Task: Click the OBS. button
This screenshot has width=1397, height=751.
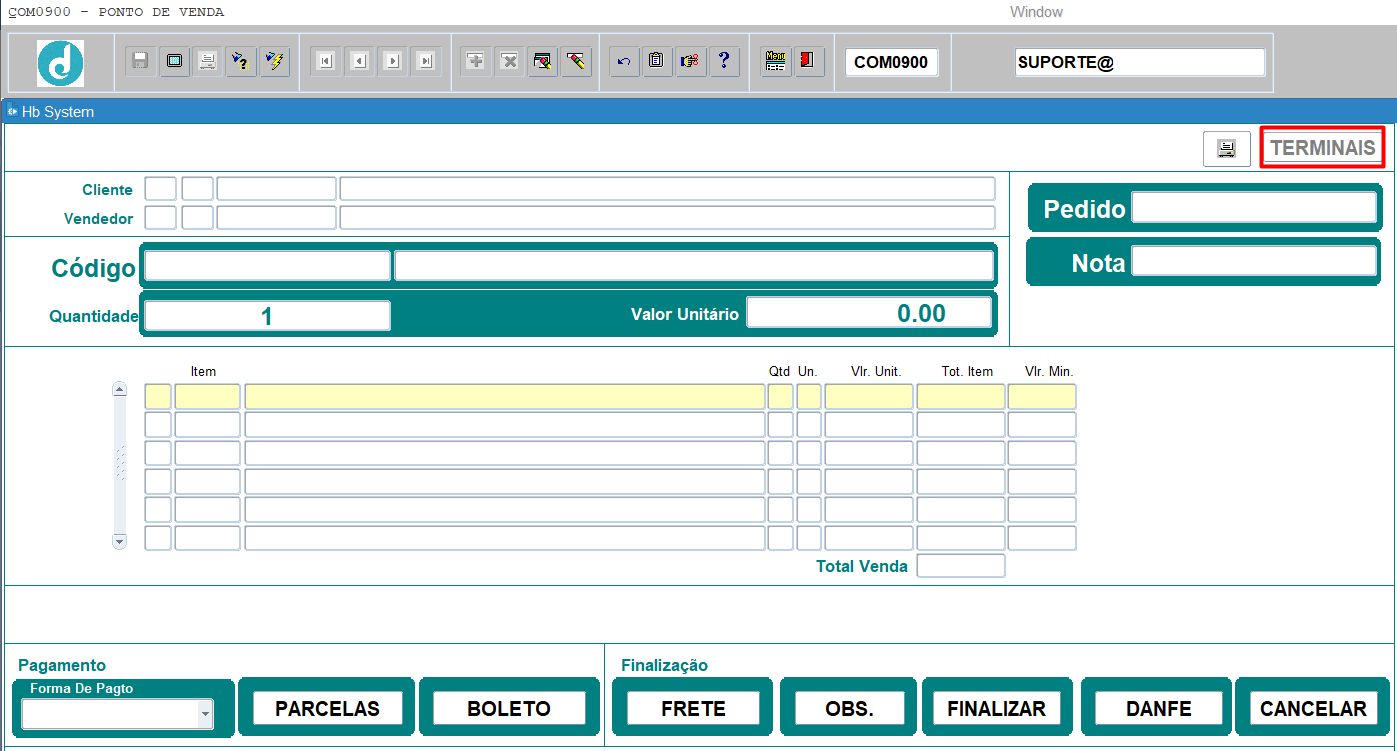Action: [x=849, y=709]
